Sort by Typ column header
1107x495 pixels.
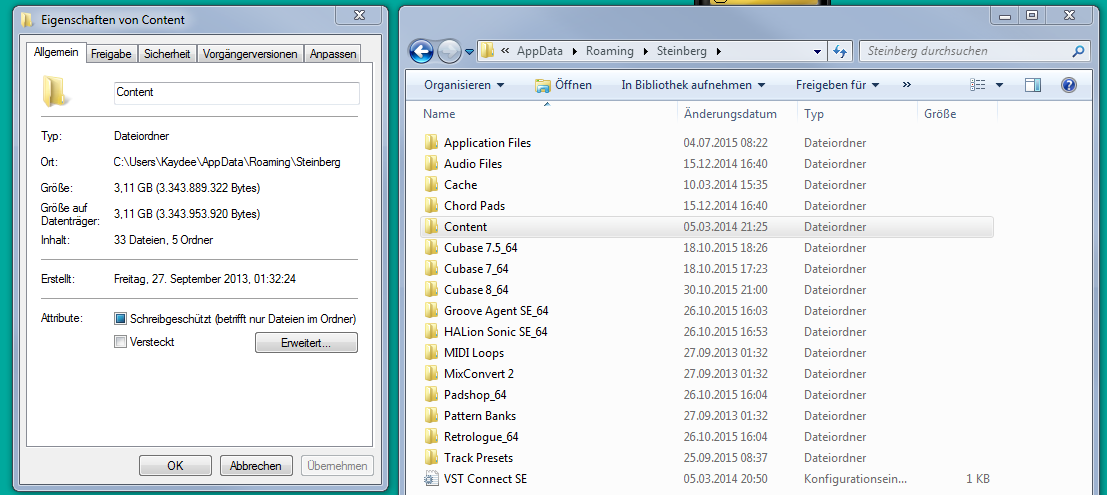click(x=858, y=114)
